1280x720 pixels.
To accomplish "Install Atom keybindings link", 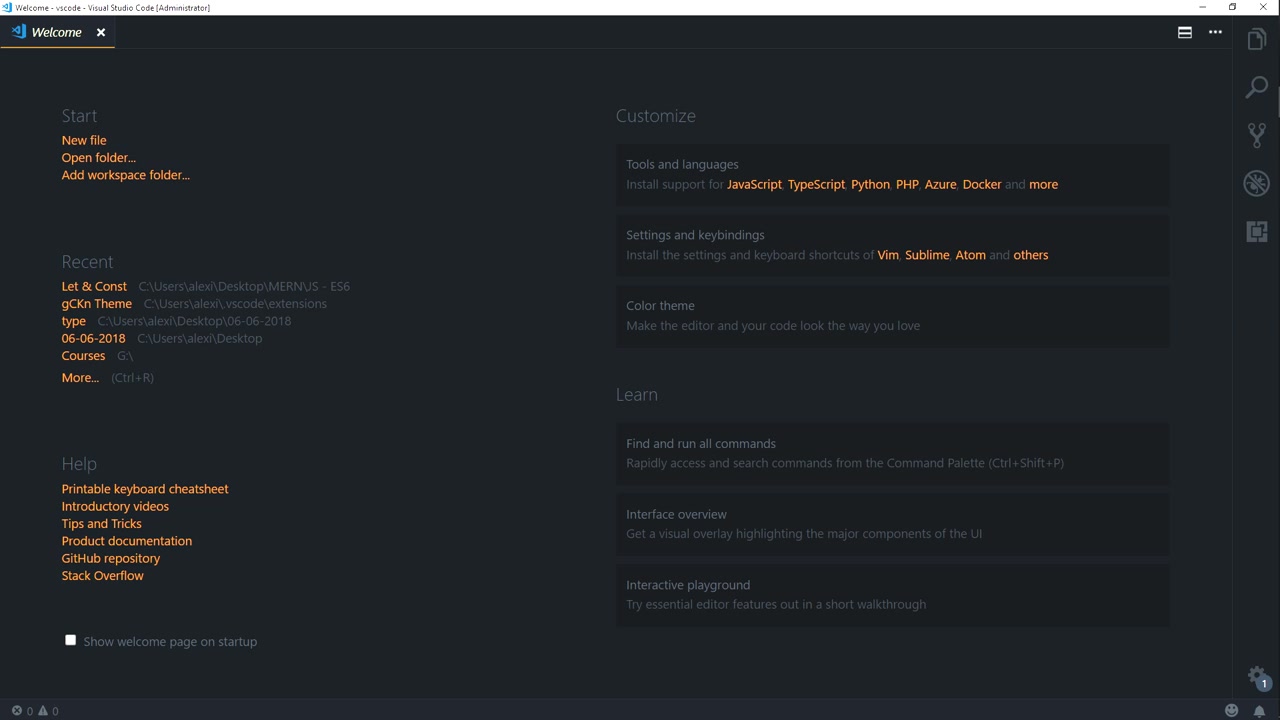I will (970, 255).
